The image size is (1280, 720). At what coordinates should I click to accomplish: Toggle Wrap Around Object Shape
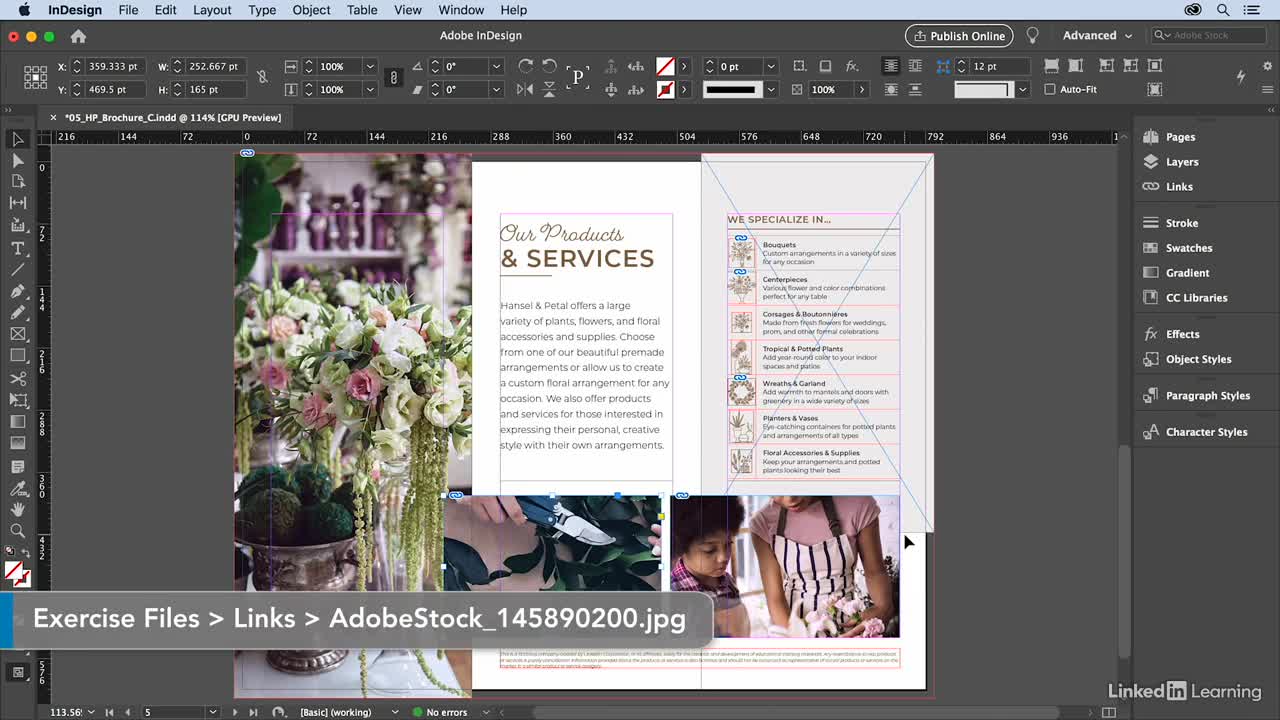click(890, 89)
